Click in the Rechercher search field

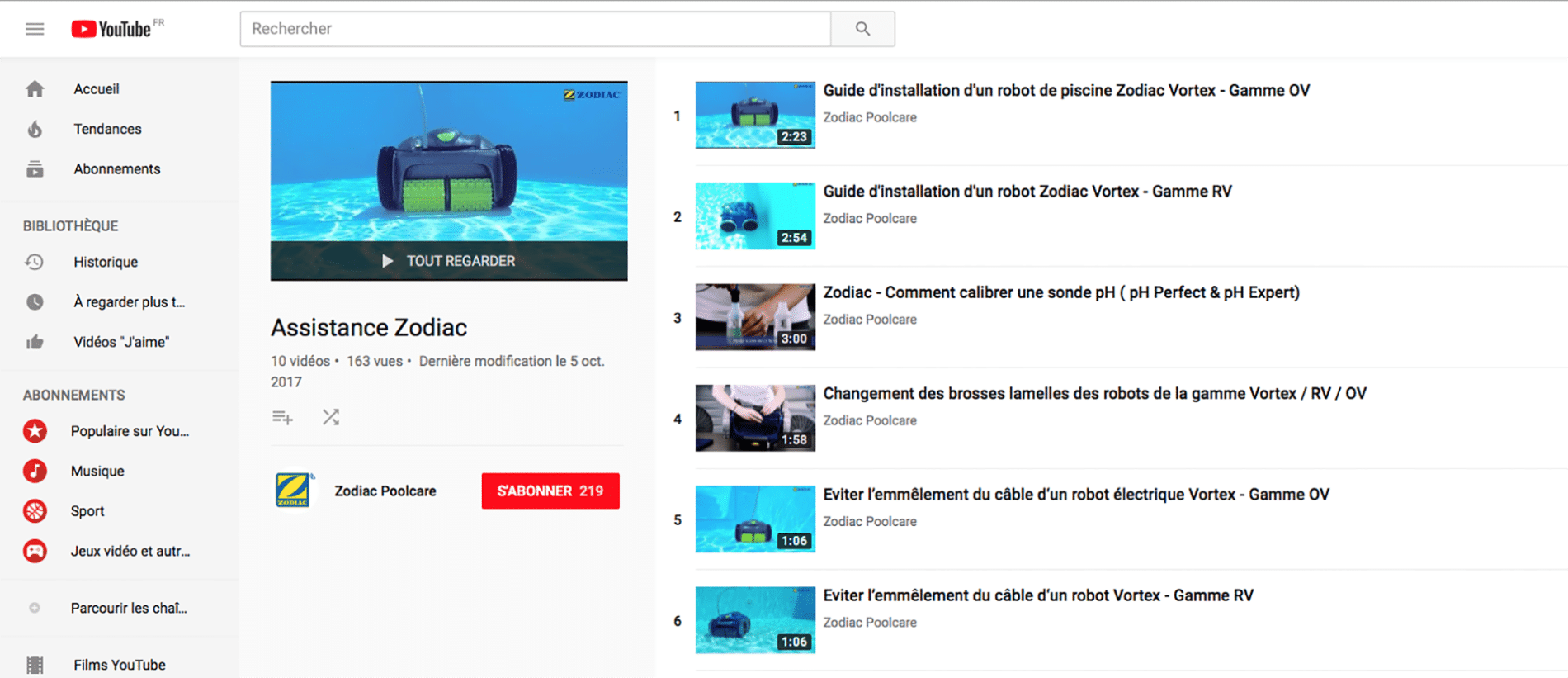(x=535, y=29)
